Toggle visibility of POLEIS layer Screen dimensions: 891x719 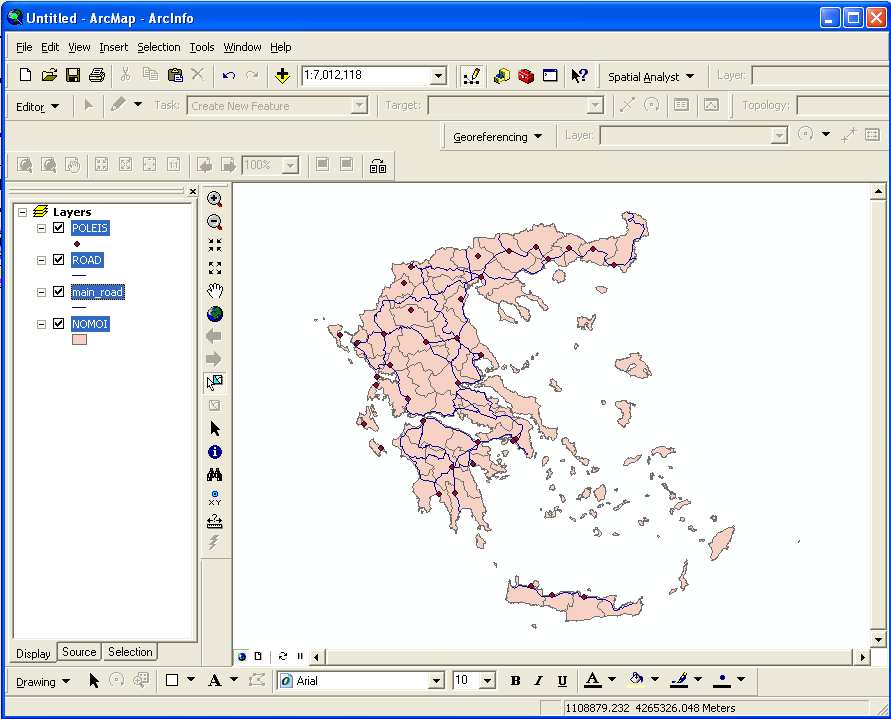click(x=59, y=228)
